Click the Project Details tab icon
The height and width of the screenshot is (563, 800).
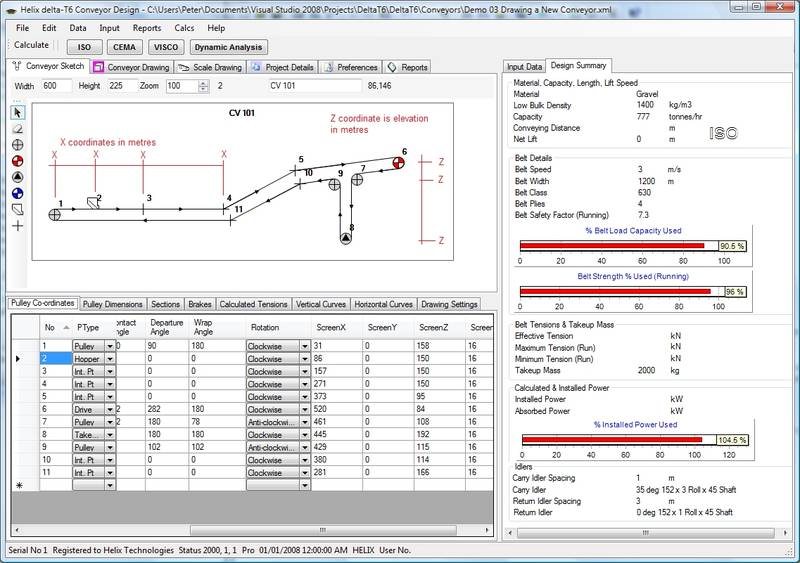257,67
